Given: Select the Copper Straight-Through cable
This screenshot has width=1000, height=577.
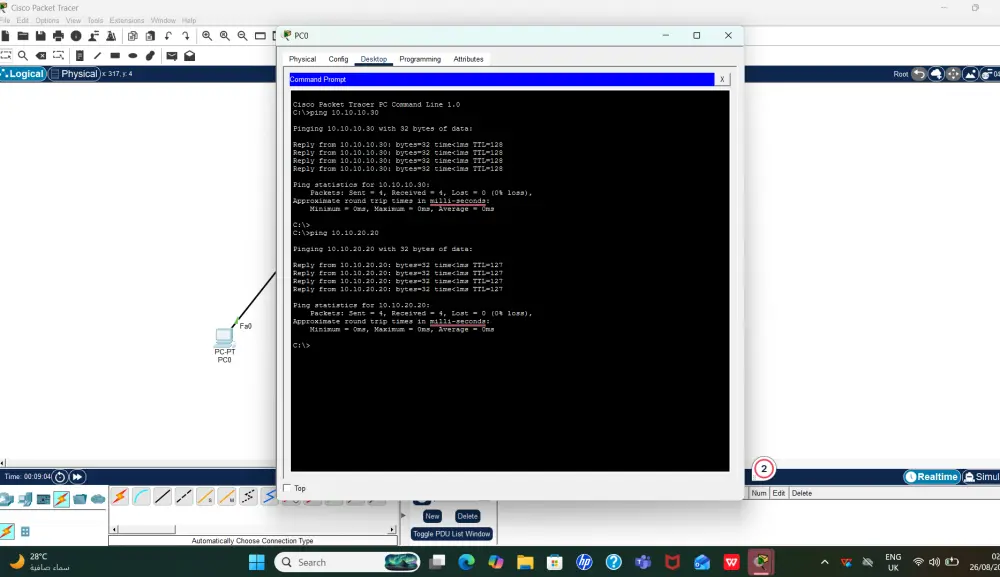Looking at the screenshot, I should 163,497.
